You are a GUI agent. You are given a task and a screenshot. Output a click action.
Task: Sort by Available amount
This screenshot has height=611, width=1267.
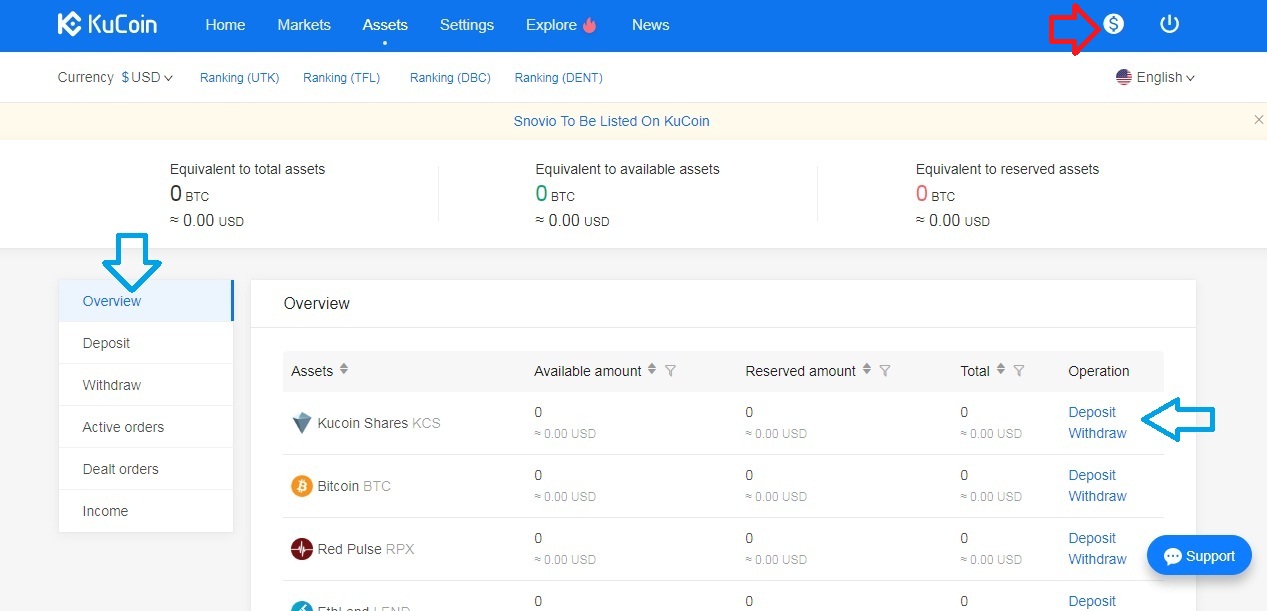tap(652, 370)
